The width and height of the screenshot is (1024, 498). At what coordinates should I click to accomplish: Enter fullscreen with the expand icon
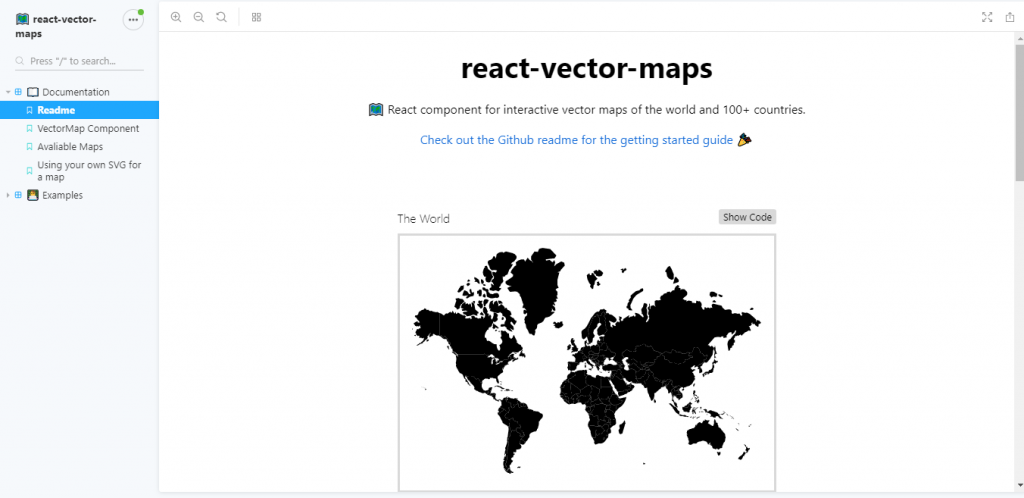[x=987, y=17]
